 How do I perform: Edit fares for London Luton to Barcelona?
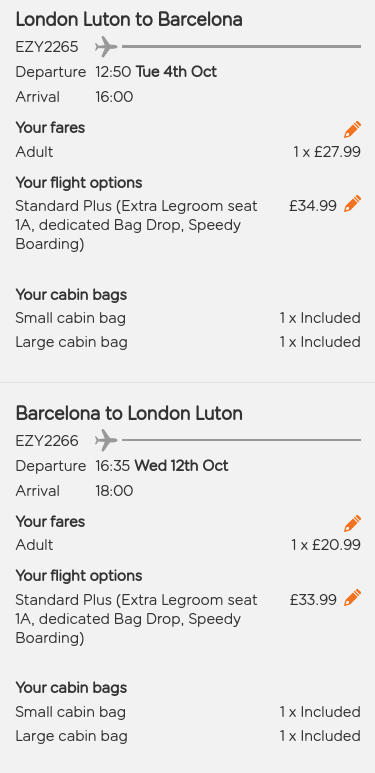coord(352,129)
